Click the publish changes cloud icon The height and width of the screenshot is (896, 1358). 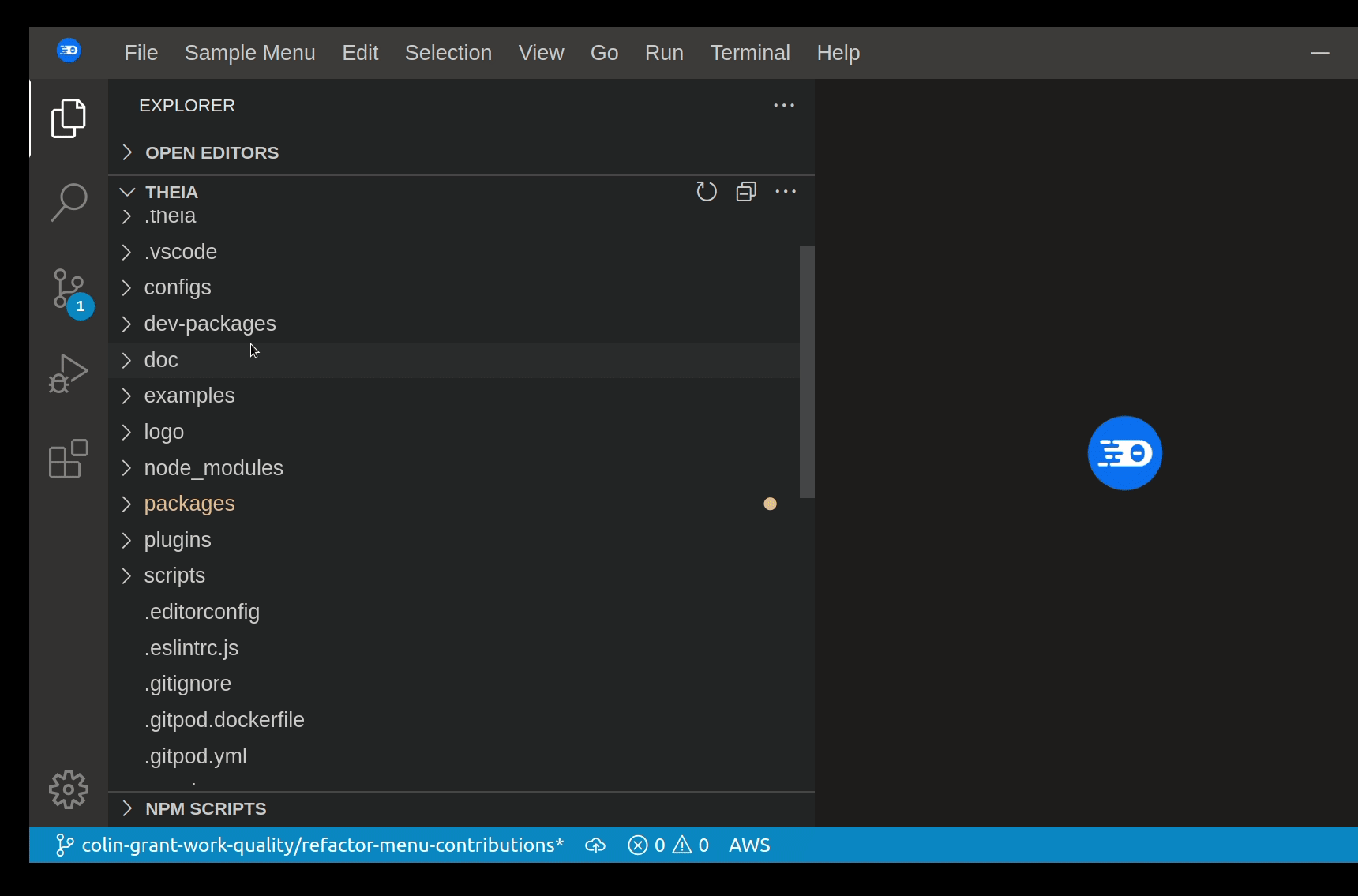pyautogui.click(x=595, y=845)
